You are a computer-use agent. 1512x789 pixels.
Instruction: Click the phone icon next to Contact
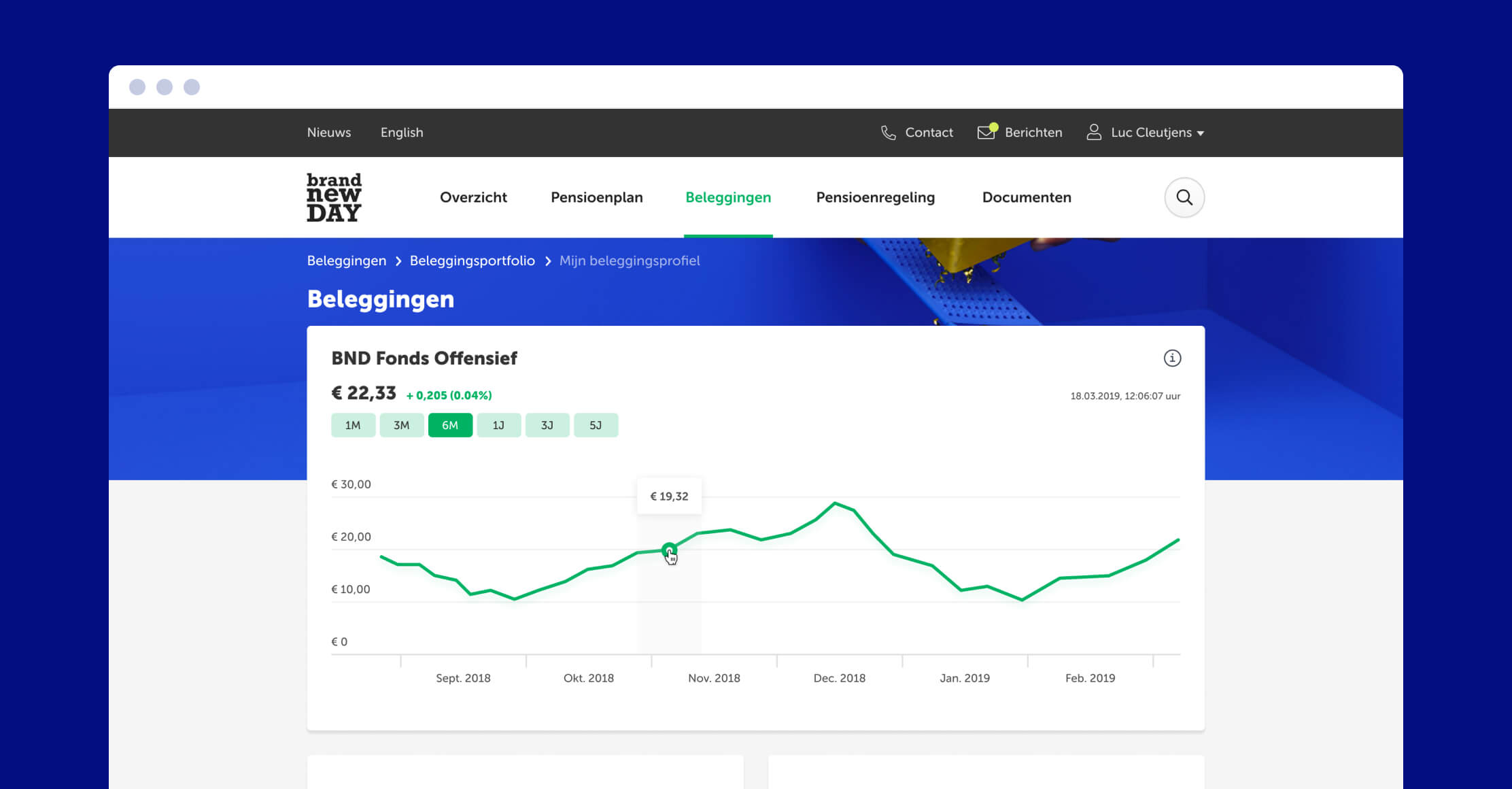[888, 132]
